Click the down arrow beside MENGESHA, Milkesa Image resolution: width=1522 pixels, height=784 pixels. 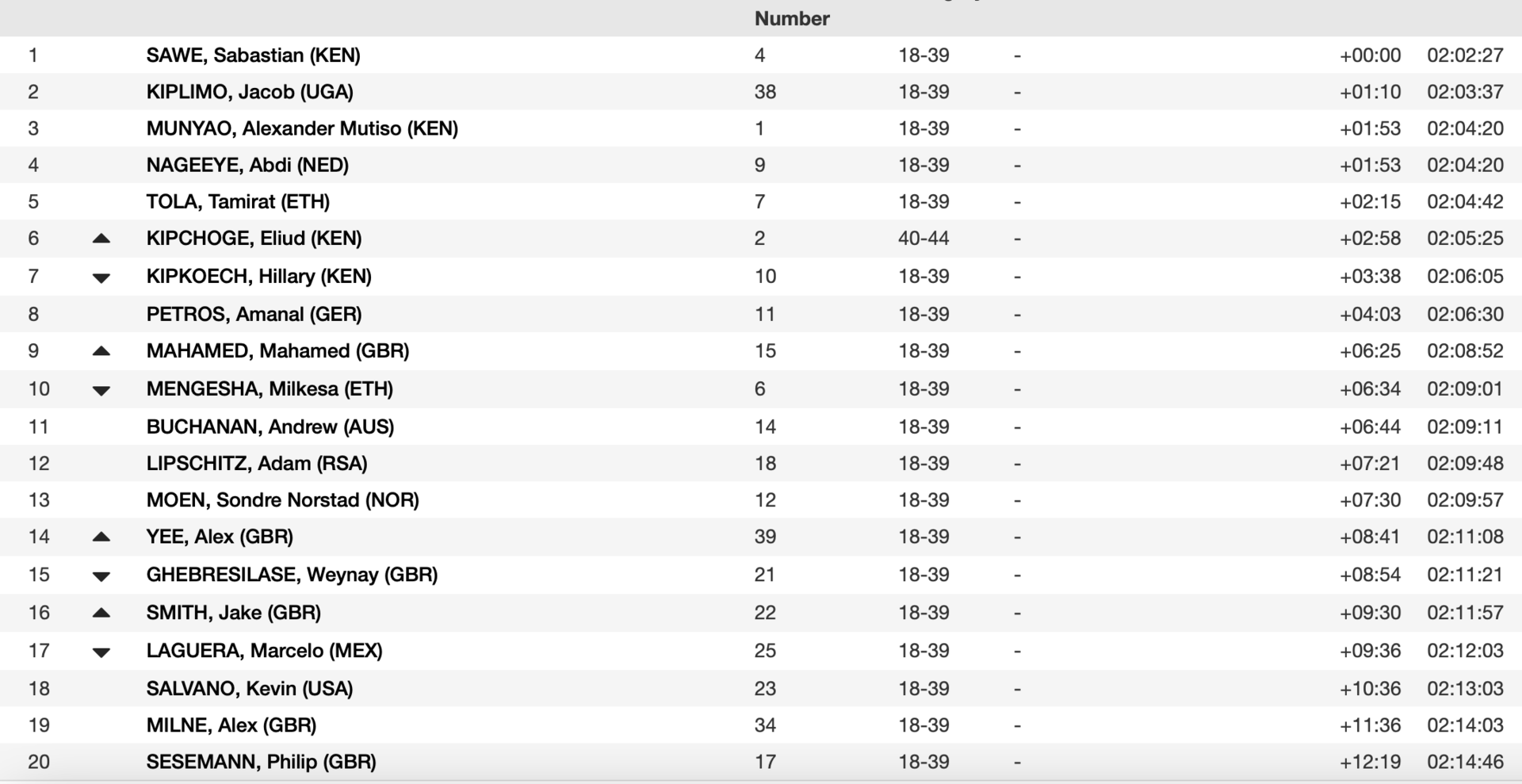(101, 390)
